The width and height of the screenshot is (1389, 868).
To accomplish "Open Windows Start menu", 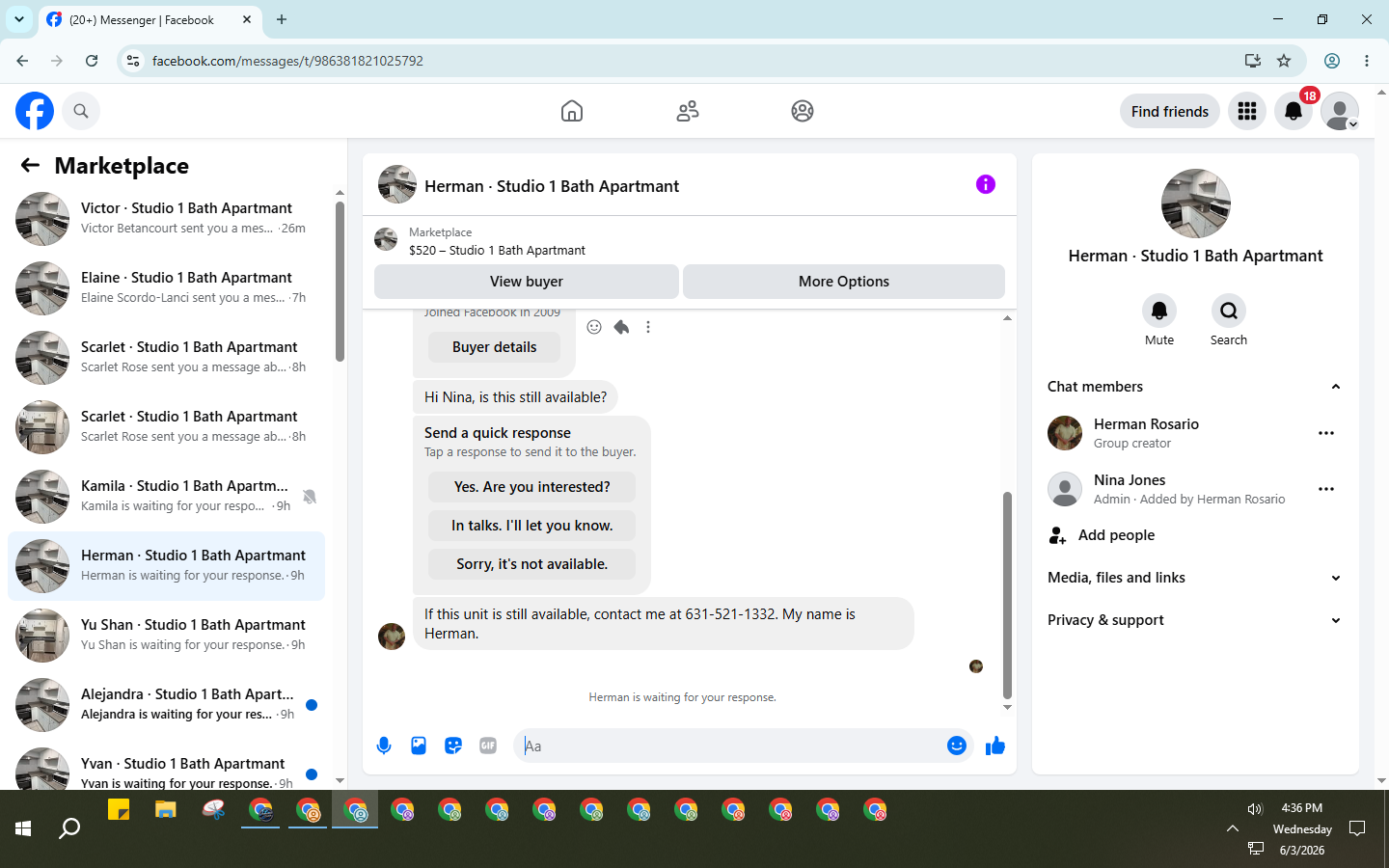I will 23,828.
